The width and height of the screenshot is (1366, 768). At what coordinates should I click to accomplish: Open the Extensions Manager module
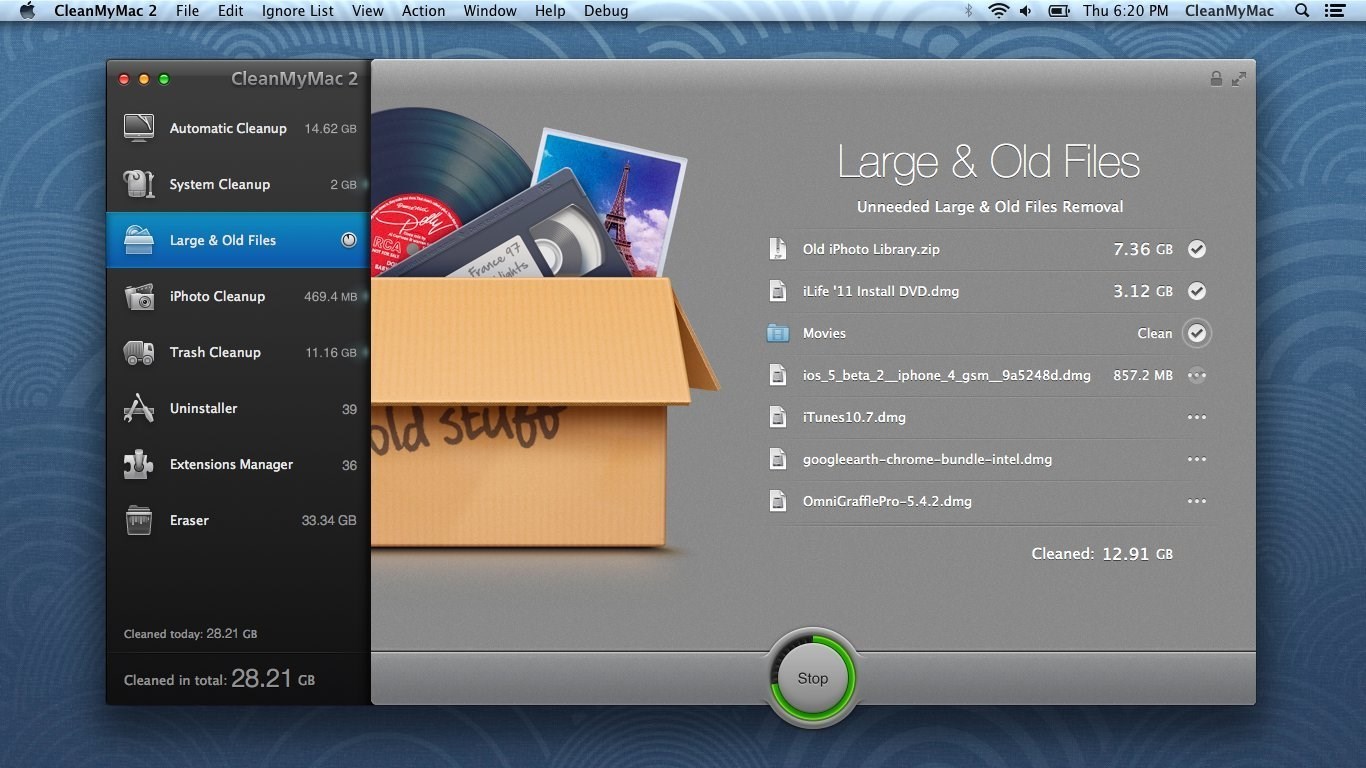(x=238, y=464)
